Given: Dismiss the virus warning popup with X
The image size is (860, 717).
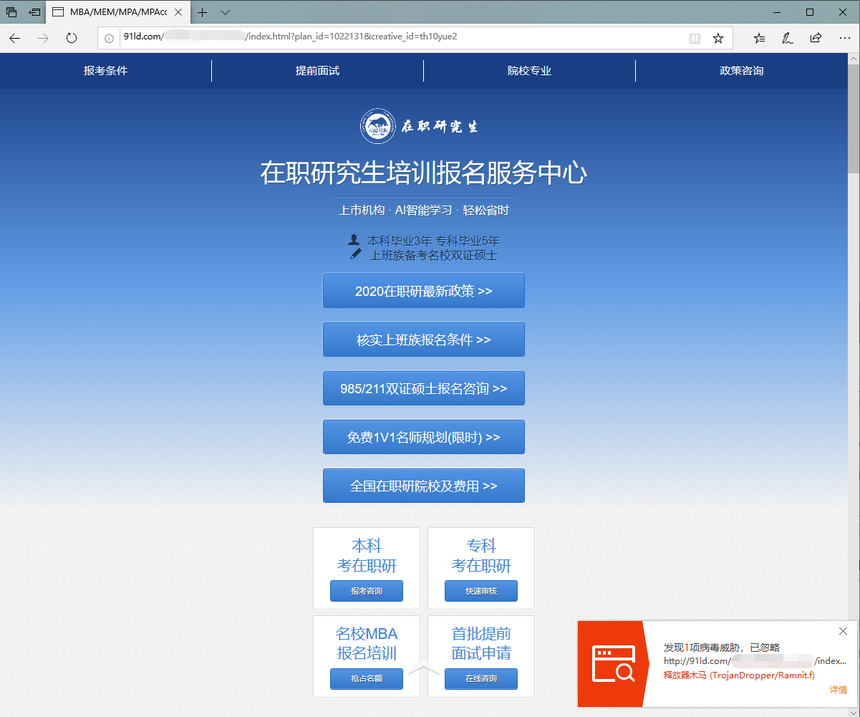Looking at the screenshot, I should (x=843, y=632).
